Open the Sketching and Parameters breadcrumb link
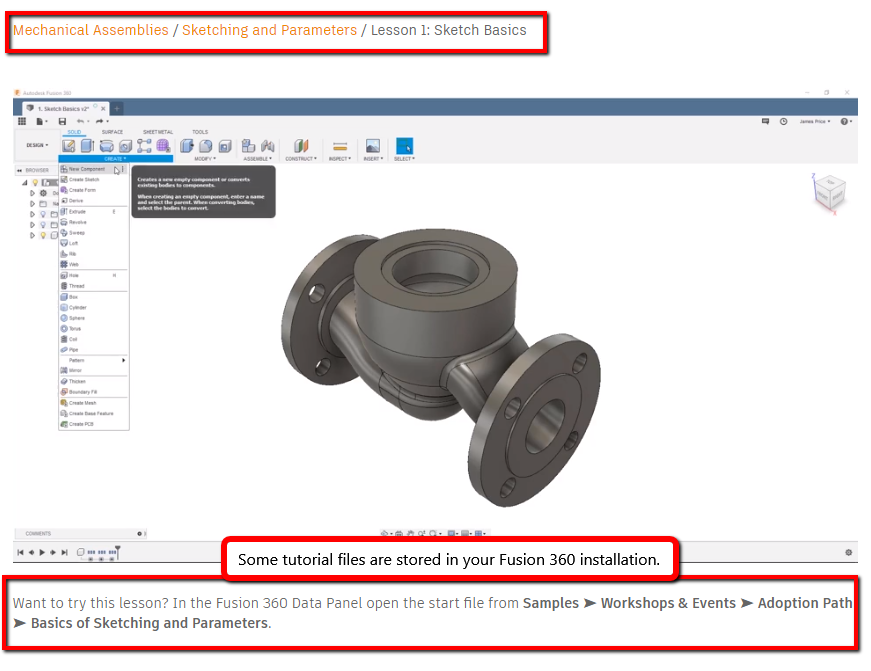The image size is (871, 671). pyautogui.click(x=269, y=30)
